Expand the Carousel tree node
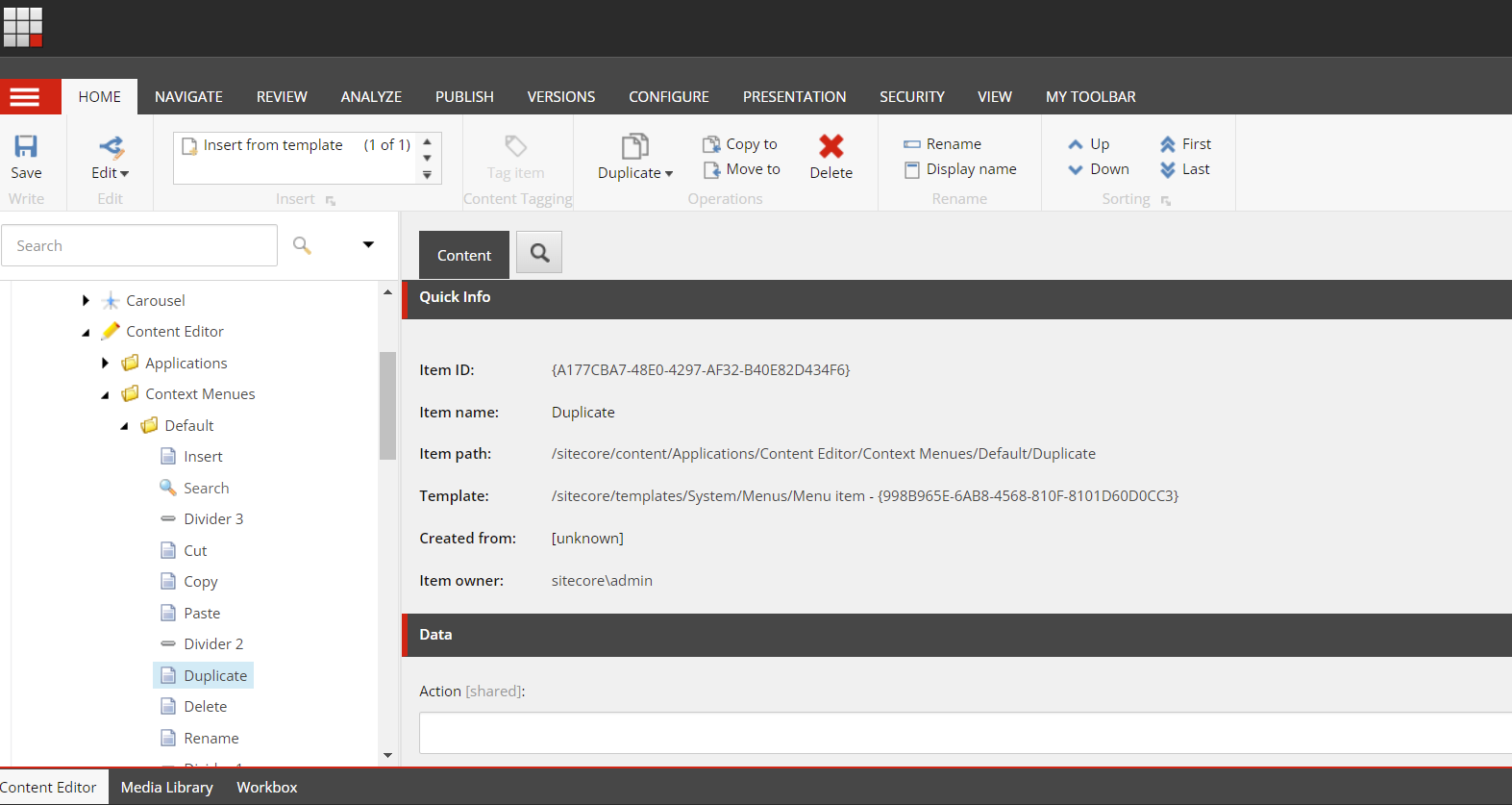This screenshot has height=805, width=1512. point(87,301)
